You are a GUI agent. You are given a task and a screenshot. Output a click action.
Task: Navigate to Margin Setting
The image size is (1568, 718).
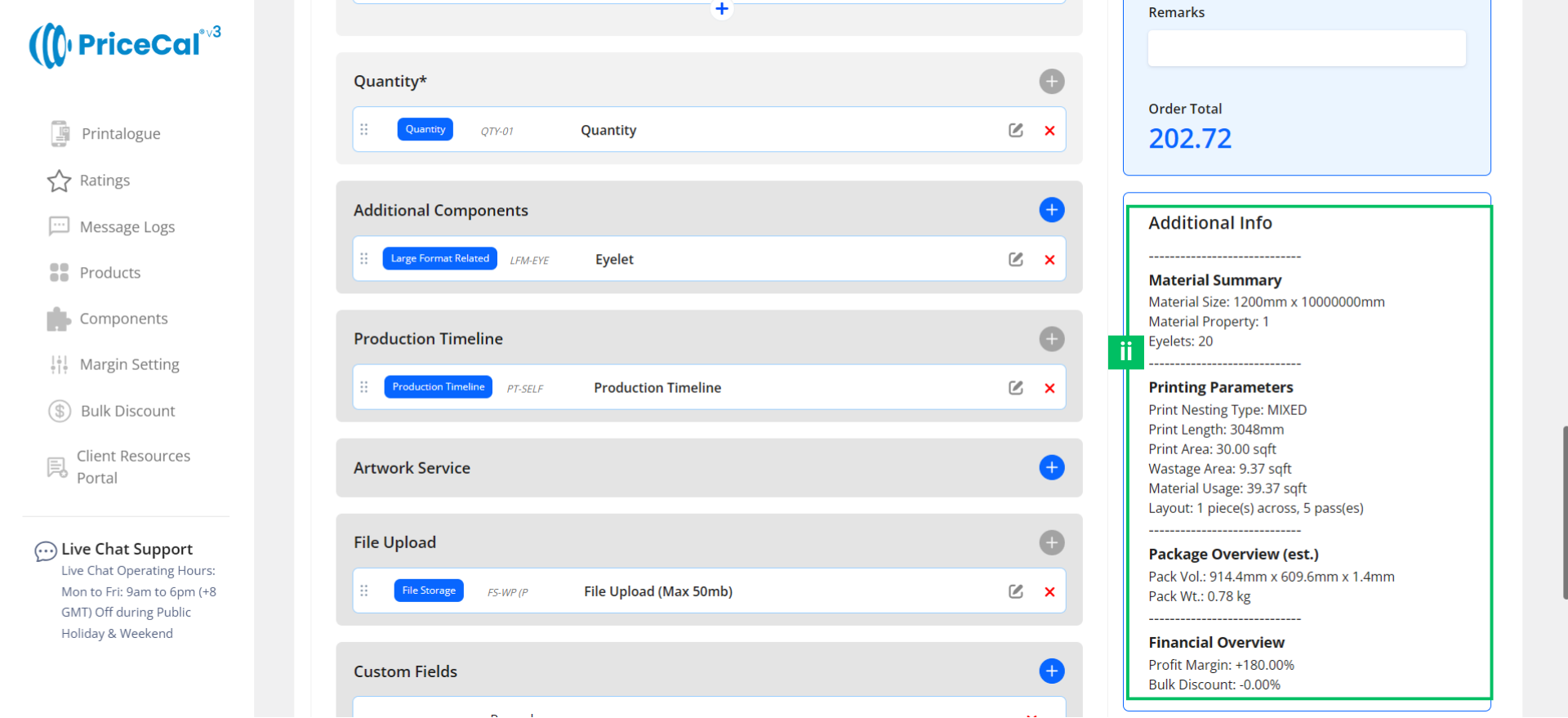click(129, 364)
